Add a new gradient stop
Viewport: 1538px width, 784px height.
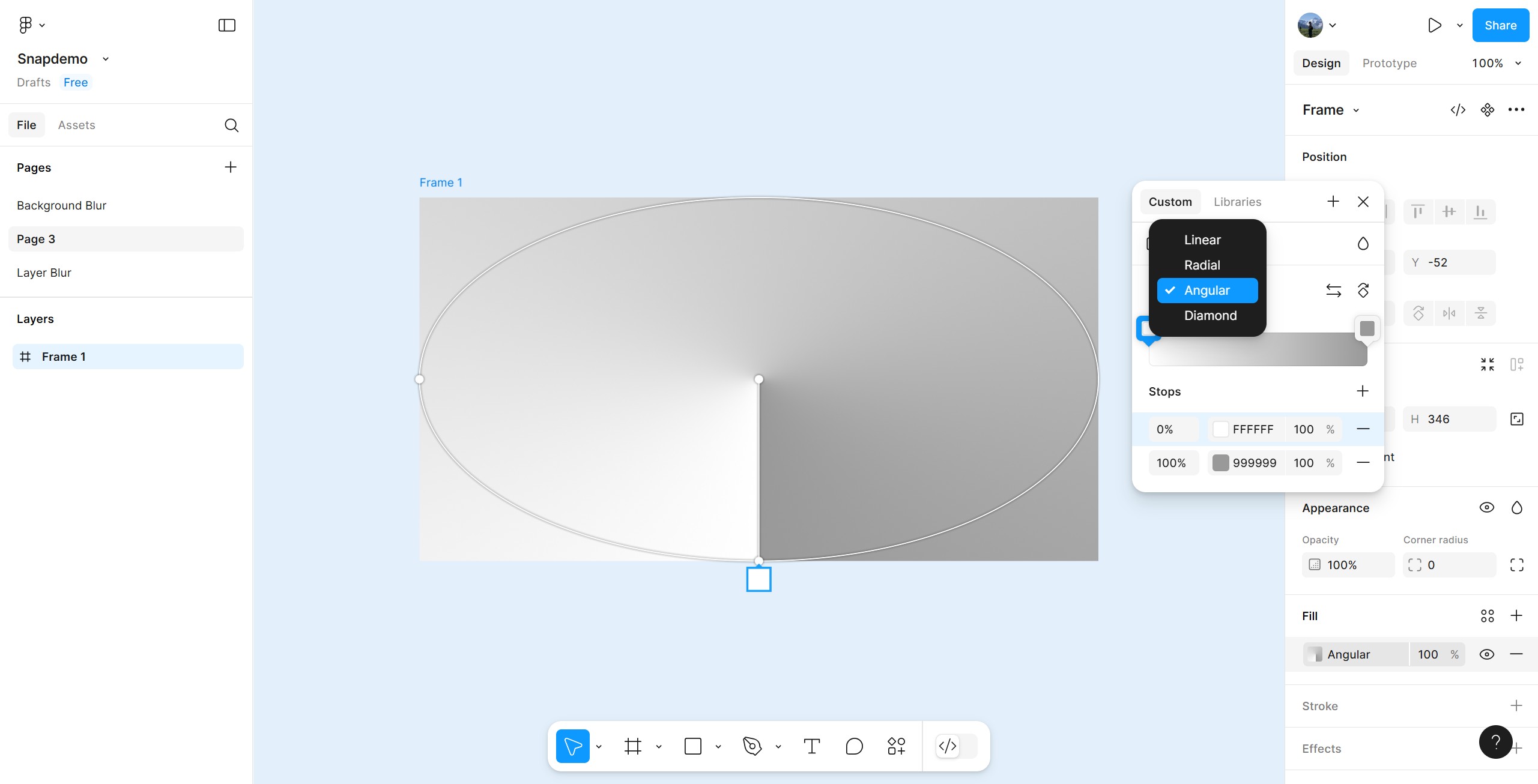click(x=1363, y=391)
